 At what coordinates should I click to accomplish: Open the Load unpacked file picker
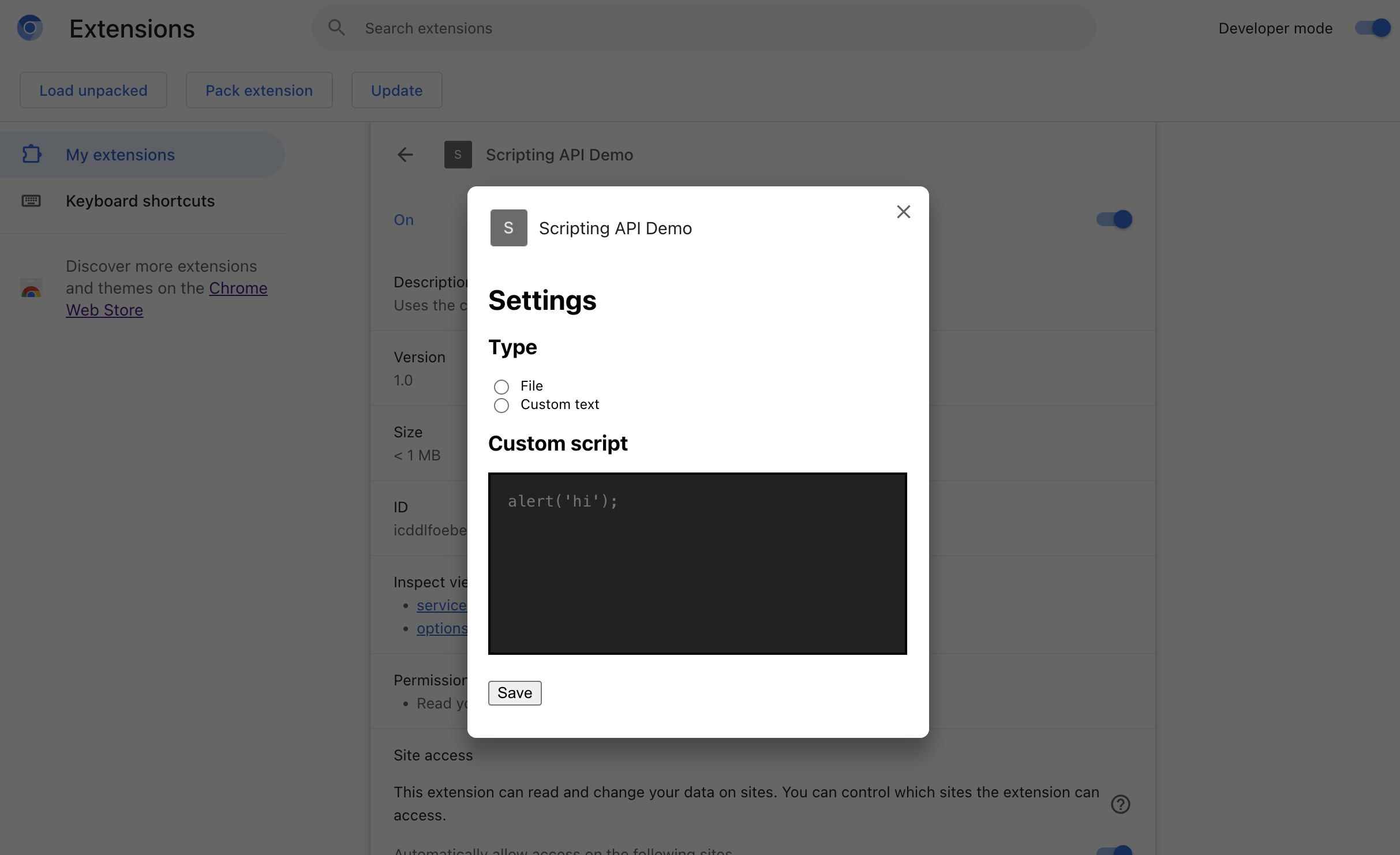[x=93, y=89]
